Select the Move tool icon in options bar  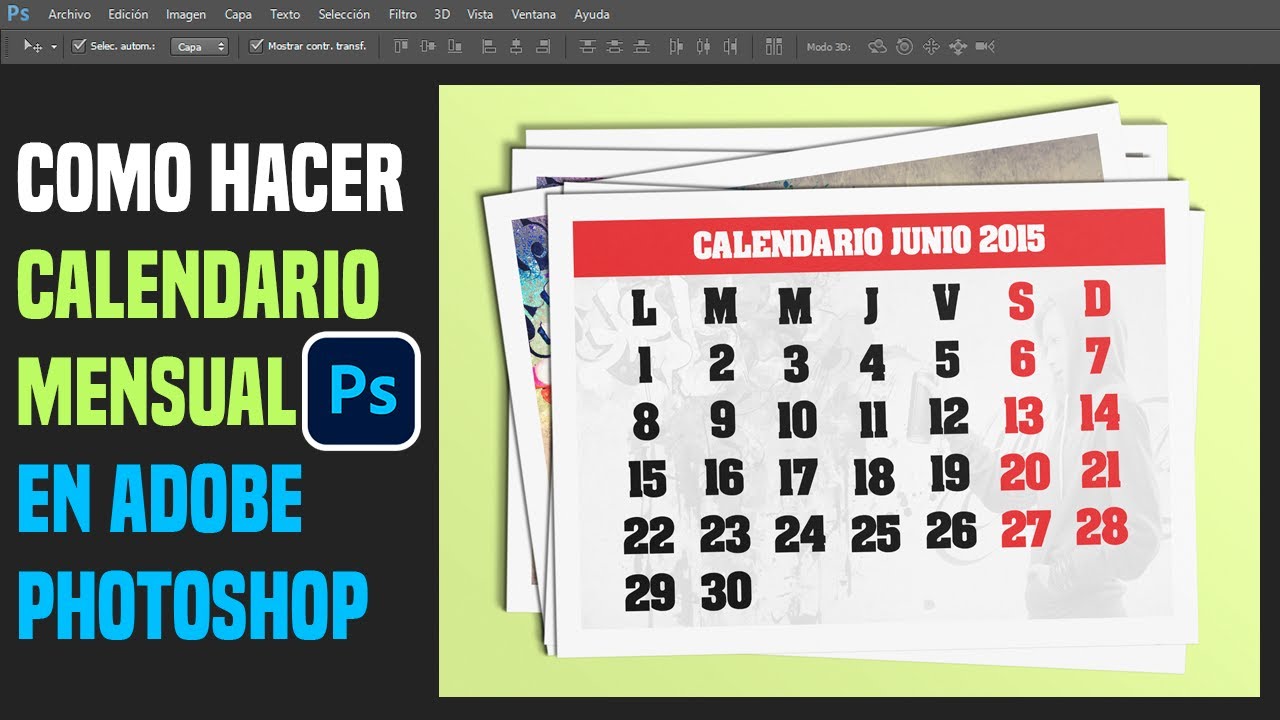pyautogui.click(x=34, y=46)
